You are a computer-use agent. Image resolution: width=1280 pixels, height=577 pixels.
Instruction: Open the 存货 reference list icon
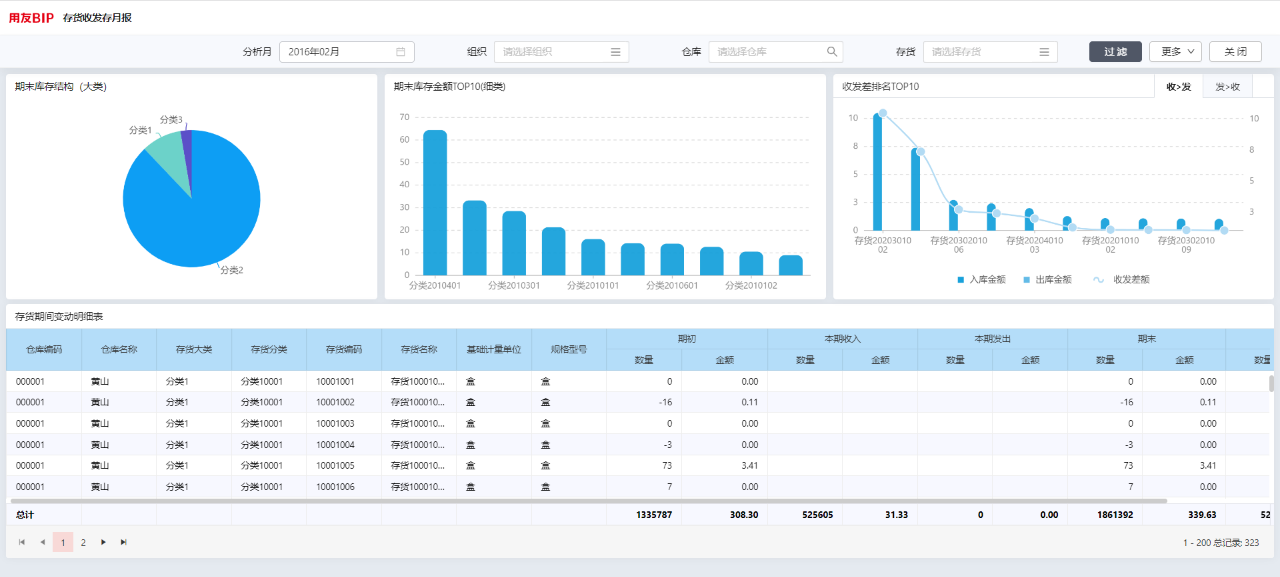[1044, 52]
